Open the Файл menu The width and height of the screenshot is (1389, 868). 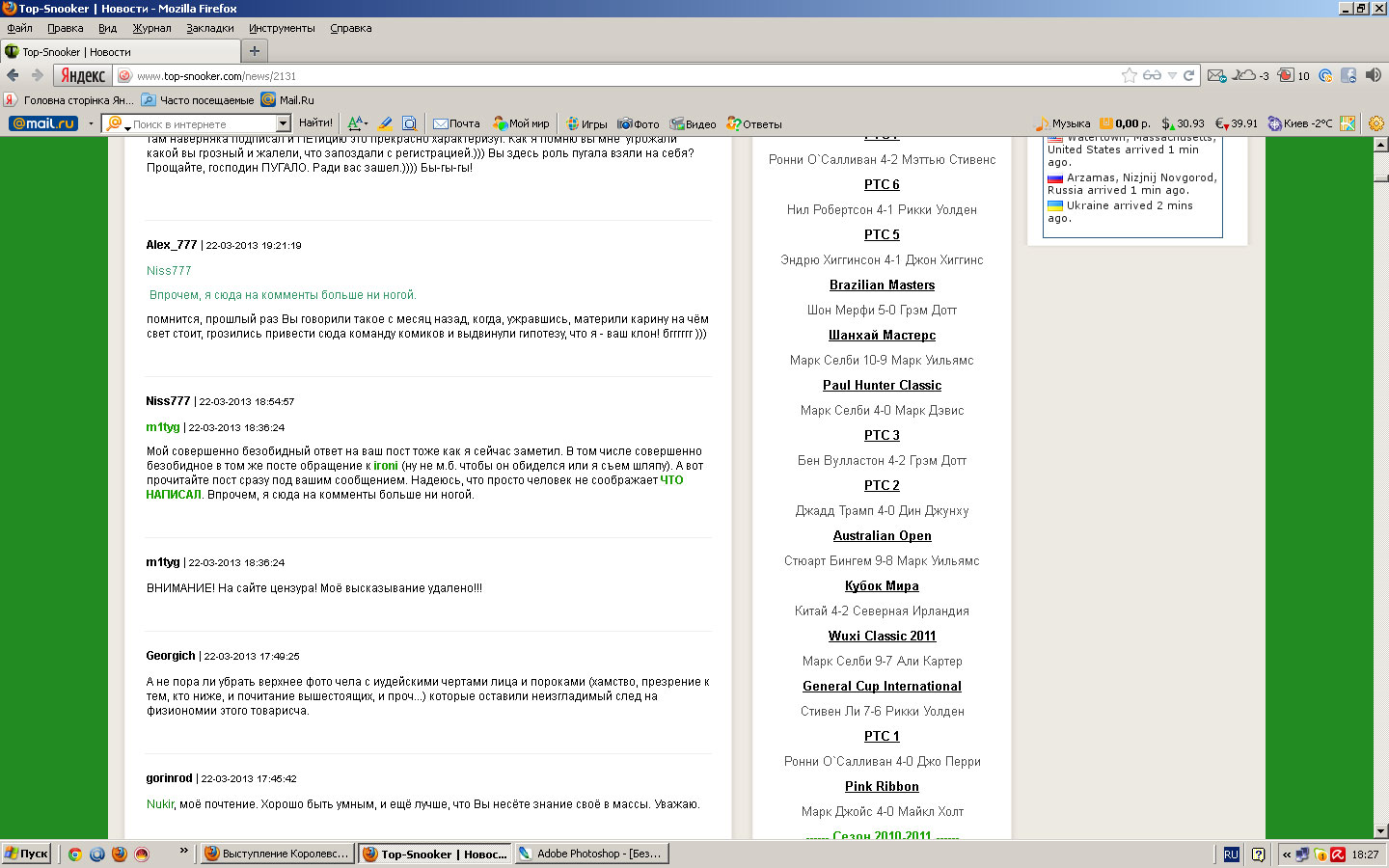click(x=19, y=28)
